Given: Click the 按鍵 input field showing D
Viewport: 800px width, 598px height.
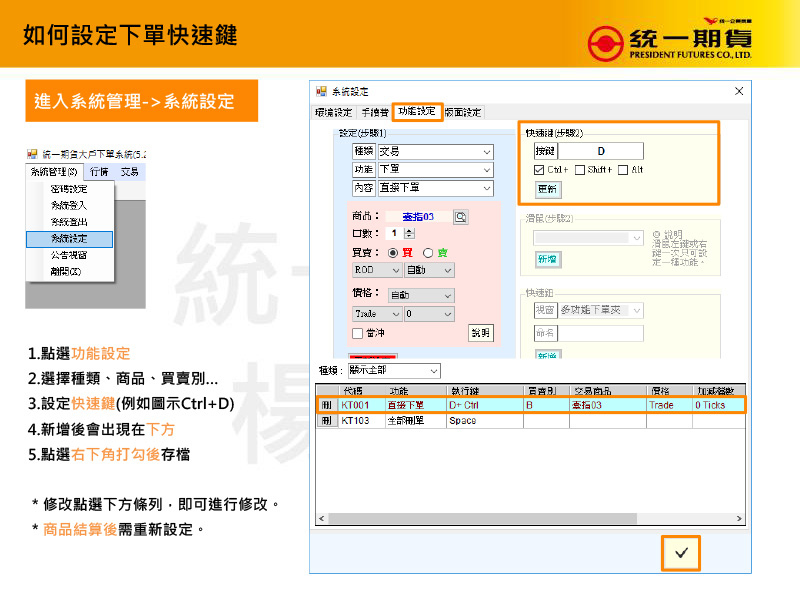Looking at the screenshot, I should click(x=601, y=152).
